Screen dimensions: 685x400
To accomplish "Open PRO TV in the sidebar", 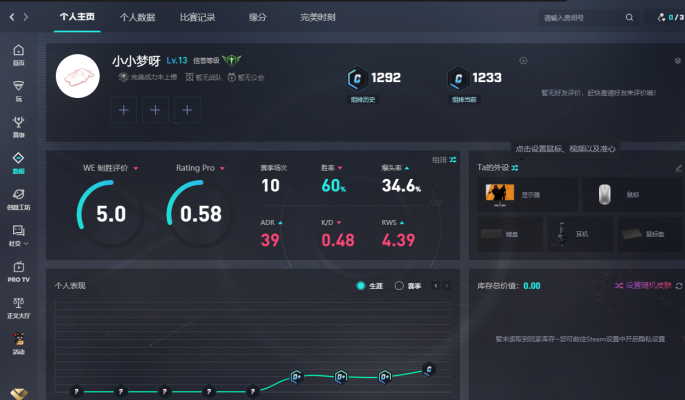I will tap(18, 272).
